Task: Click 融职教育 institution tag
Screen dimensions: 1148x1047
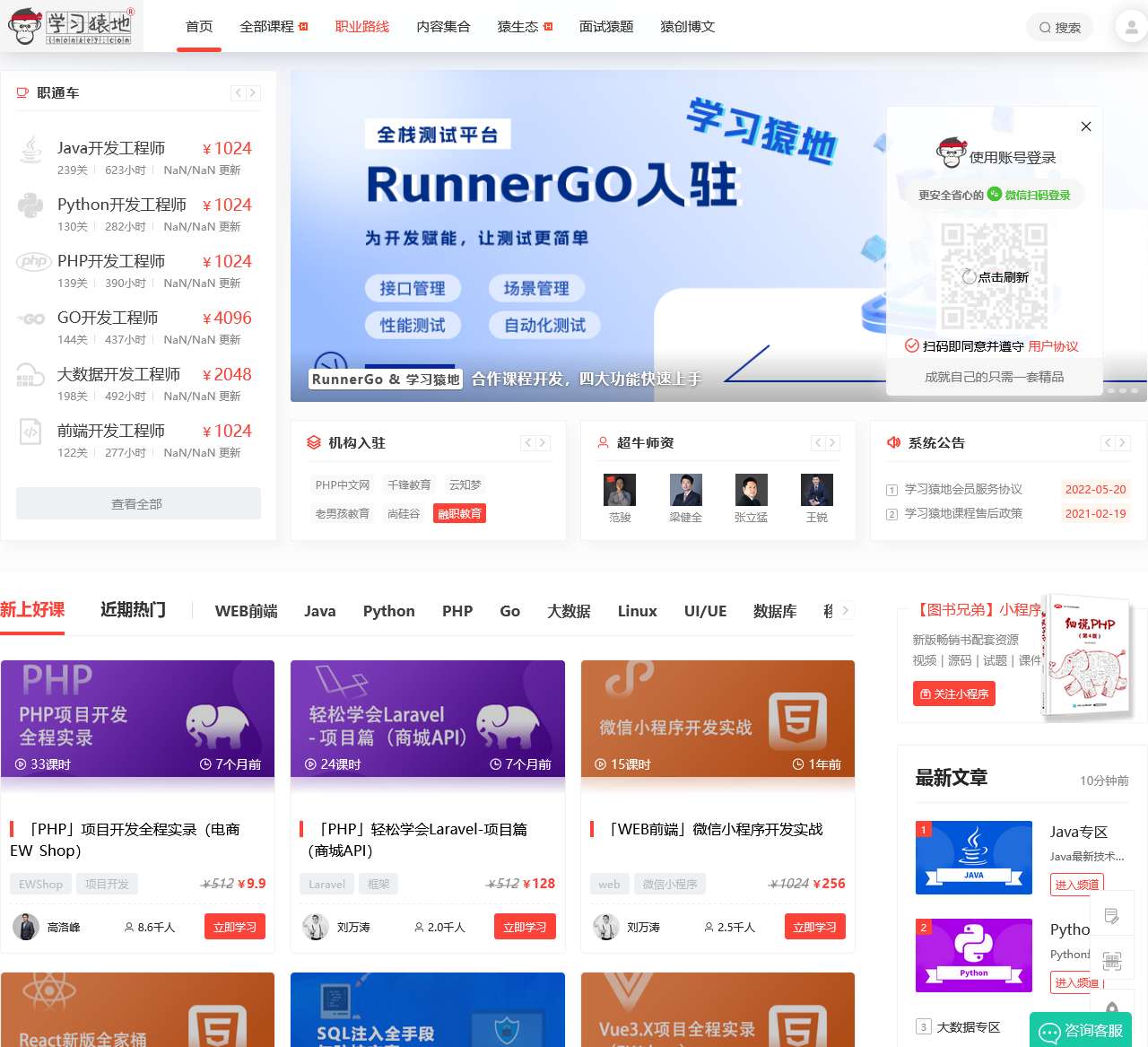Action: click(x=459, y=513)
